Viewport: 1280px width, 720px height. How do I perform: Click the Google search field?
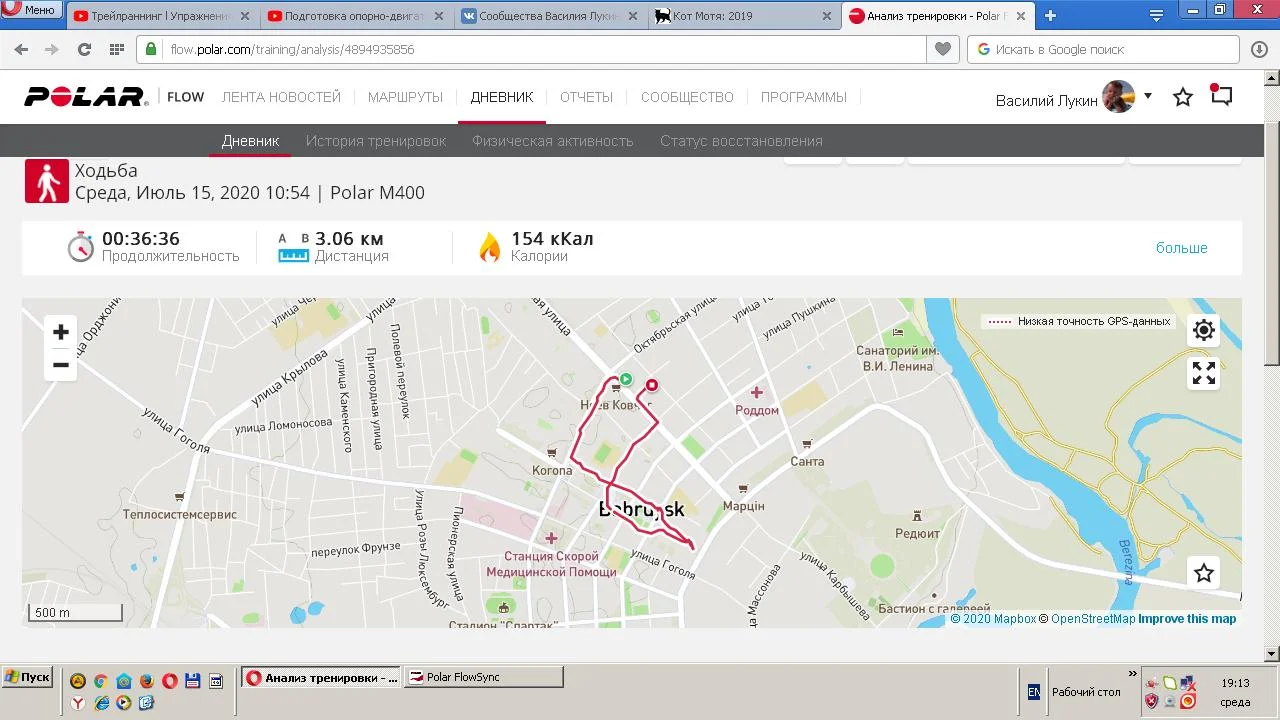(x=1104, y=49)
